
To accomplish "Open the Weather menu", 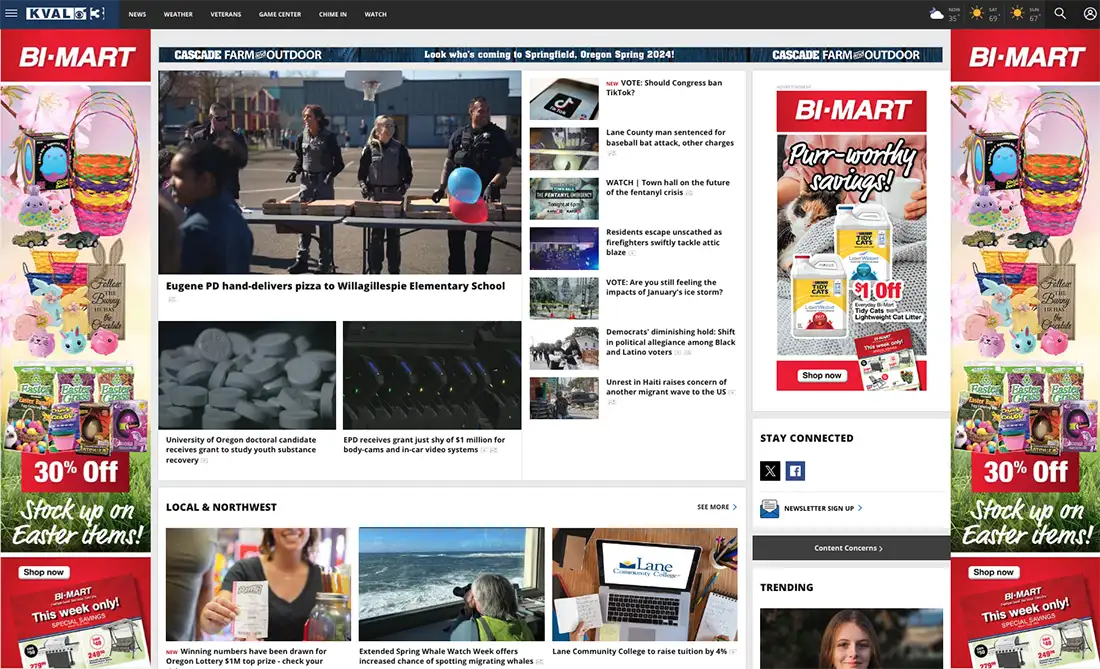I will (x=178, y=14).
